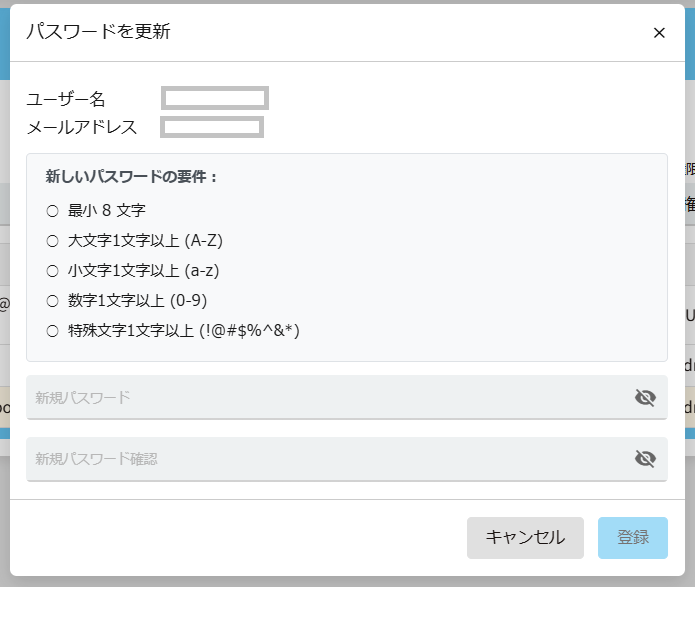This screenshot has height=617, width=695.
Task: Click the メールアドレス value box
Action: 212,127
